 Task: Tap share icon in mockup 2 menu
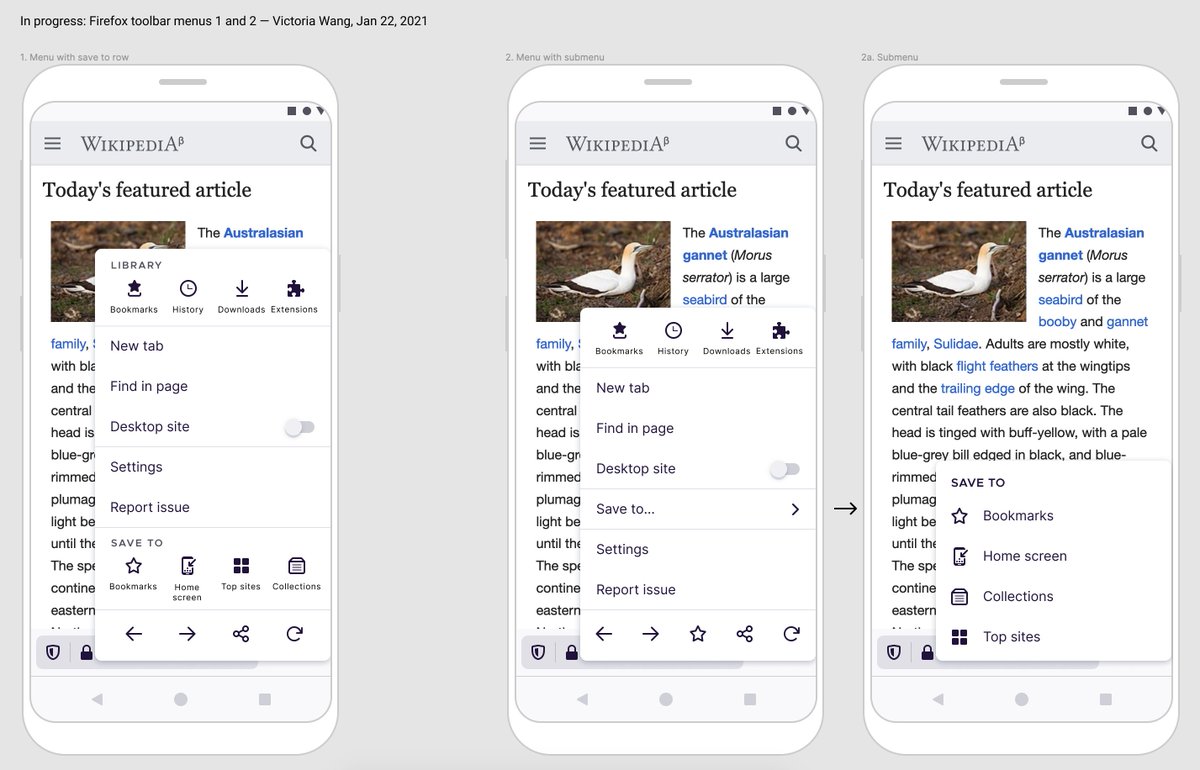pos(745,634)
